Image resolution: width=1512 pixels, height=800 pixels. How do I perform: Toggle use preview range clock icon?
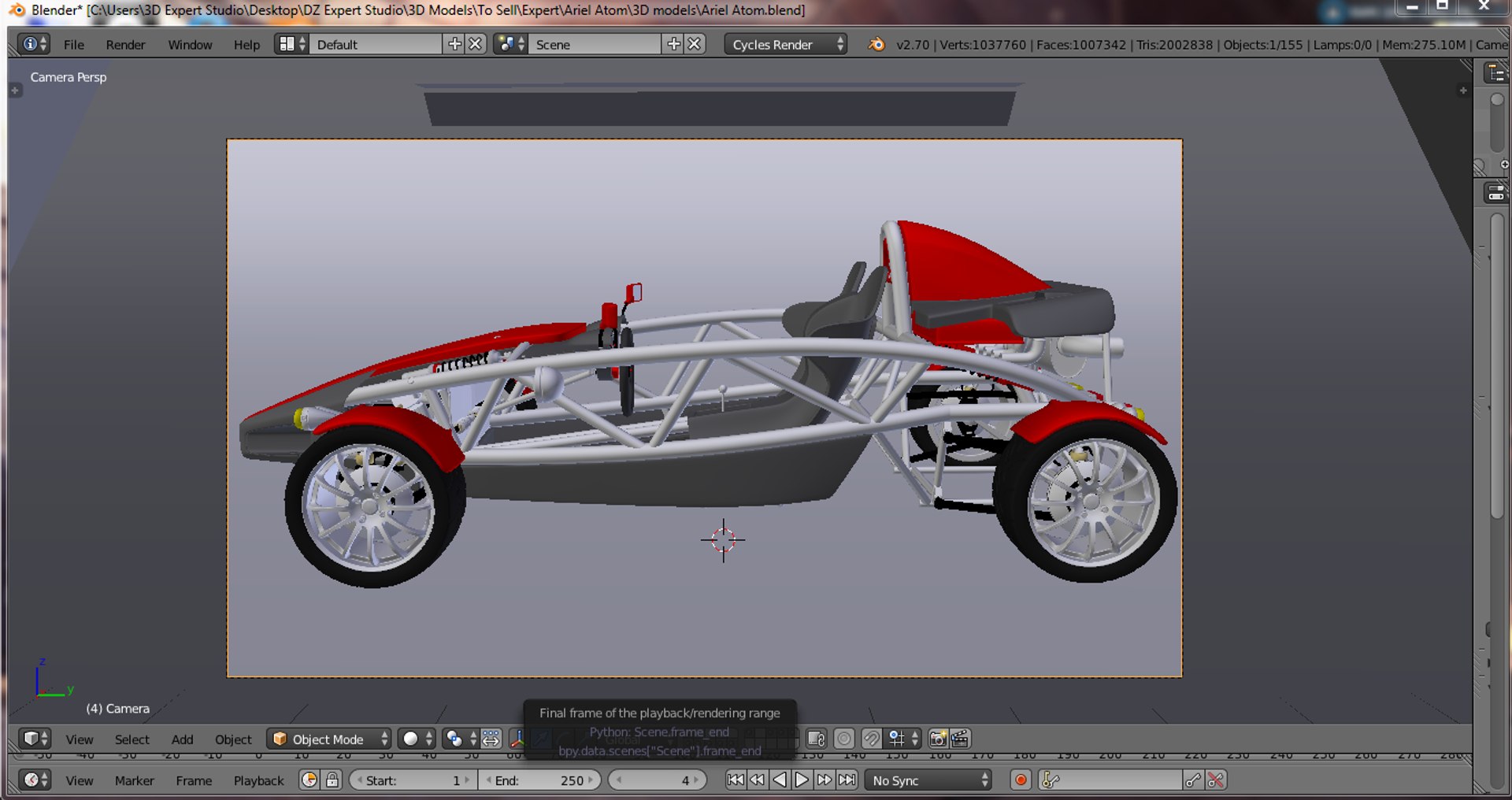(x=309, y=780)
